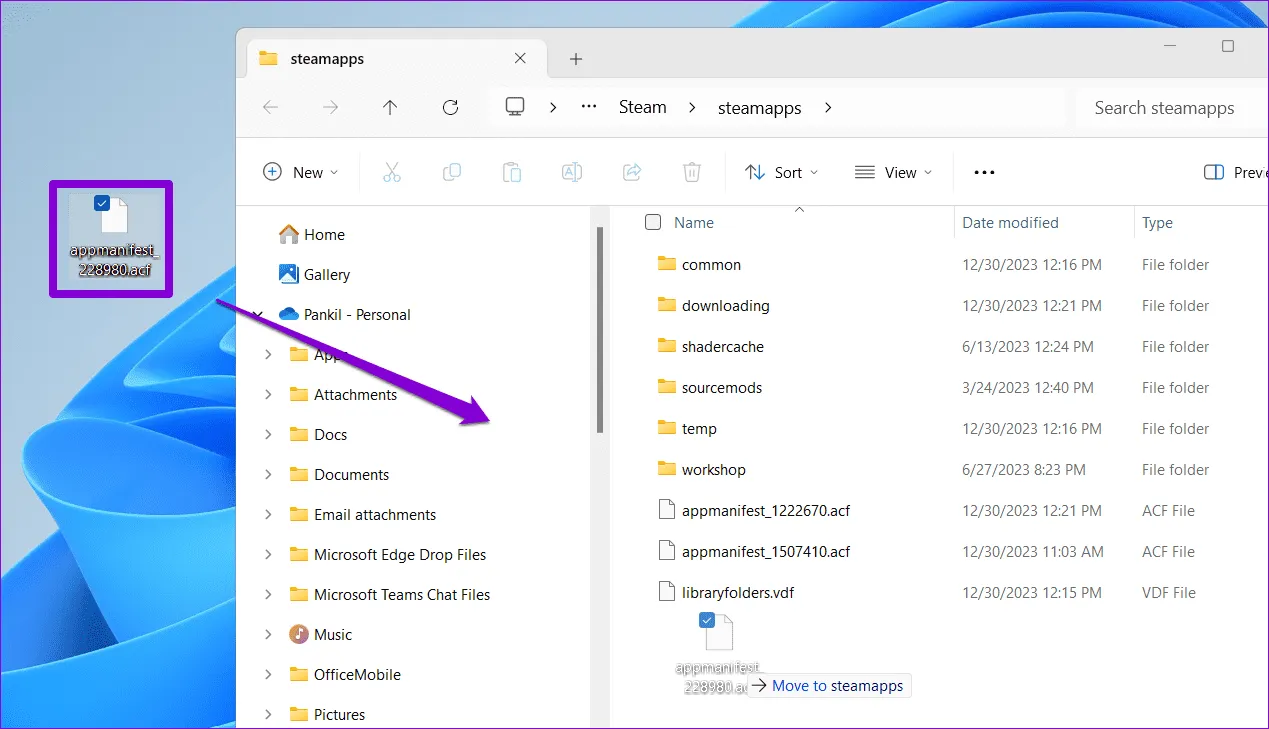
Task: Click the Delete trash can icon
Action: (691, 172)
